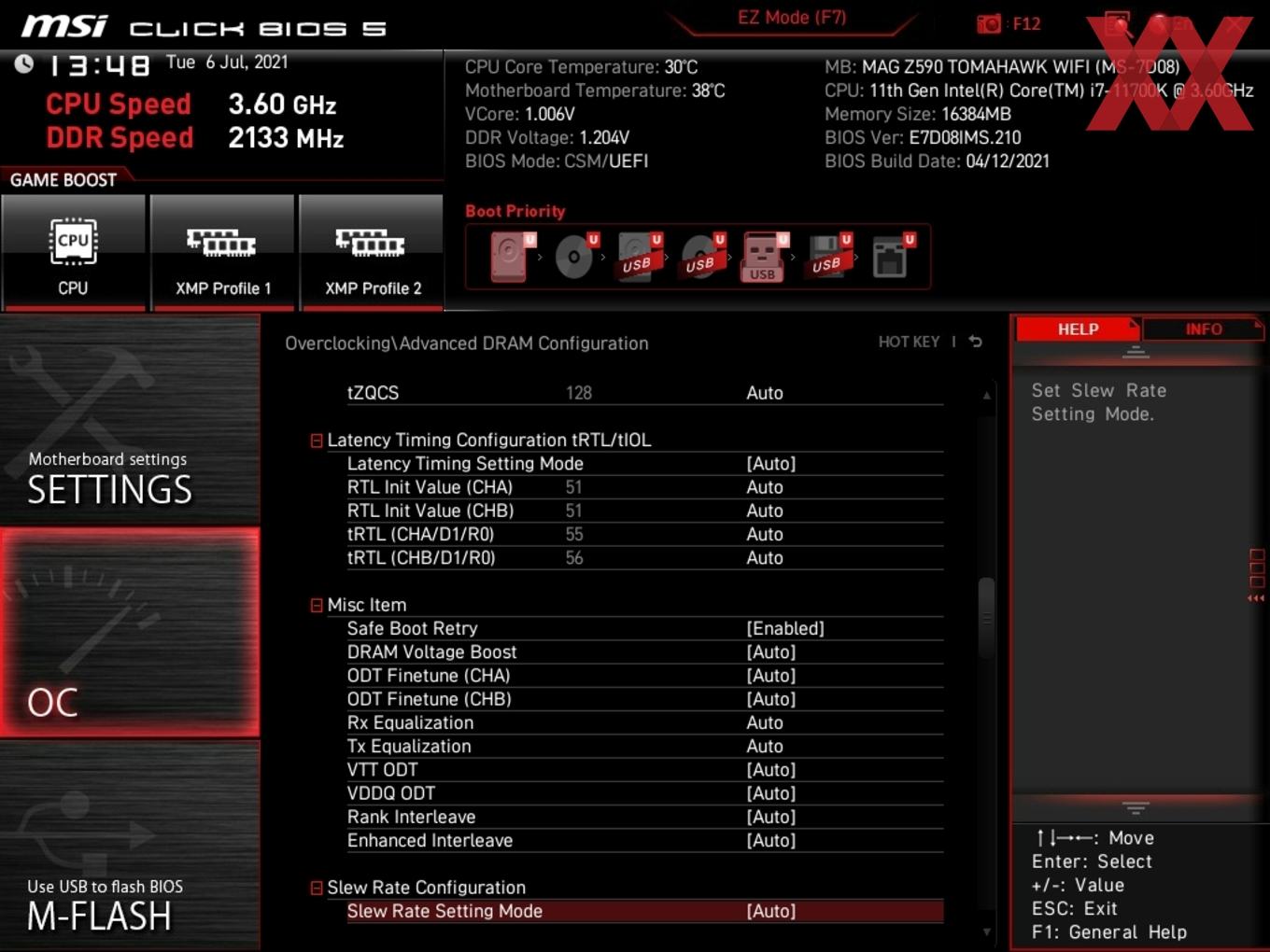Open Slew Rate Setting Mode Auto dropdown
Viewport: 1270px width, 952px height.
coord(770,911)
